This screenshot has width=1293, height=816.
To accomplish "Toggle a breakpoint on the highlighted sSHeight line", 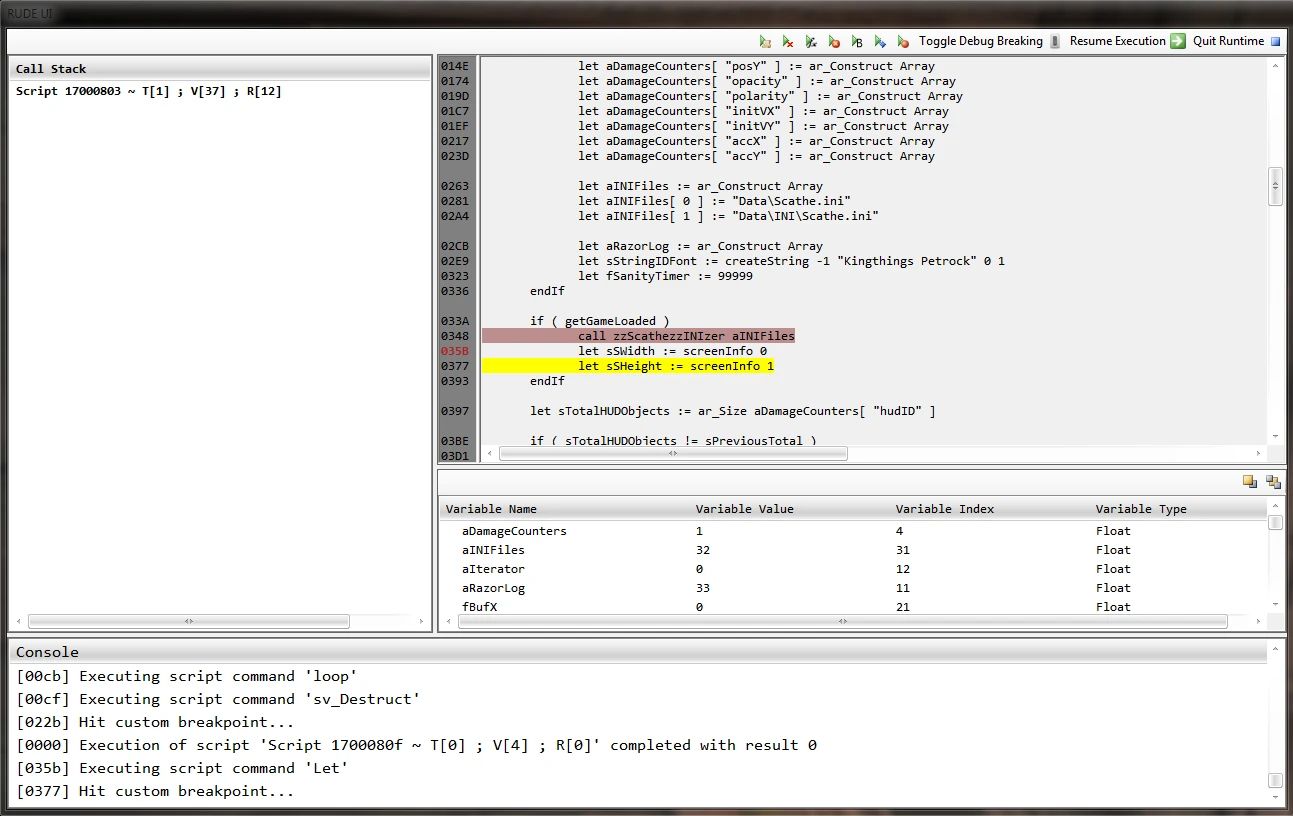I will coord(455,366).
